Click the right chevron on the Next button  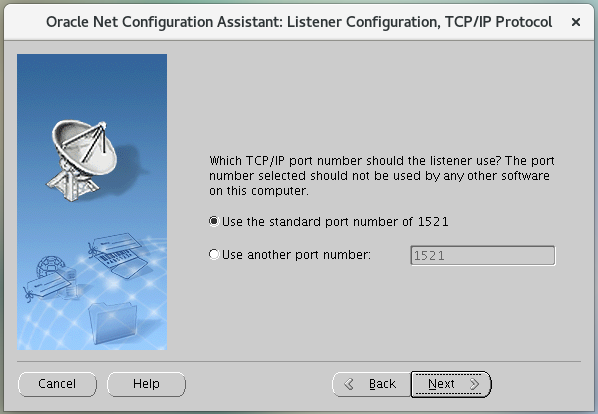point(475,384)
